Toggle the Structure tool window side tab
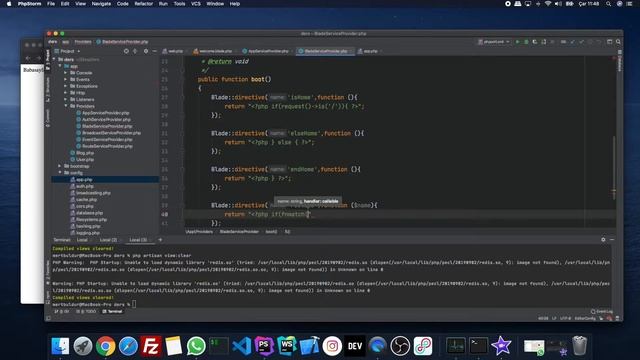640x360 pixels. click(48, 89)
